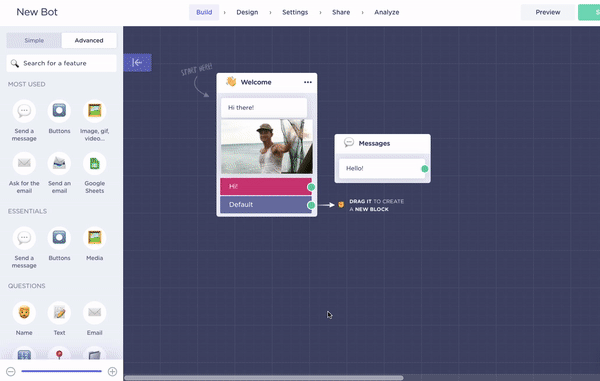Click the Default button in Welcome block
The height and width of the screenshot is (381, 600).
[x=266, y=205]
